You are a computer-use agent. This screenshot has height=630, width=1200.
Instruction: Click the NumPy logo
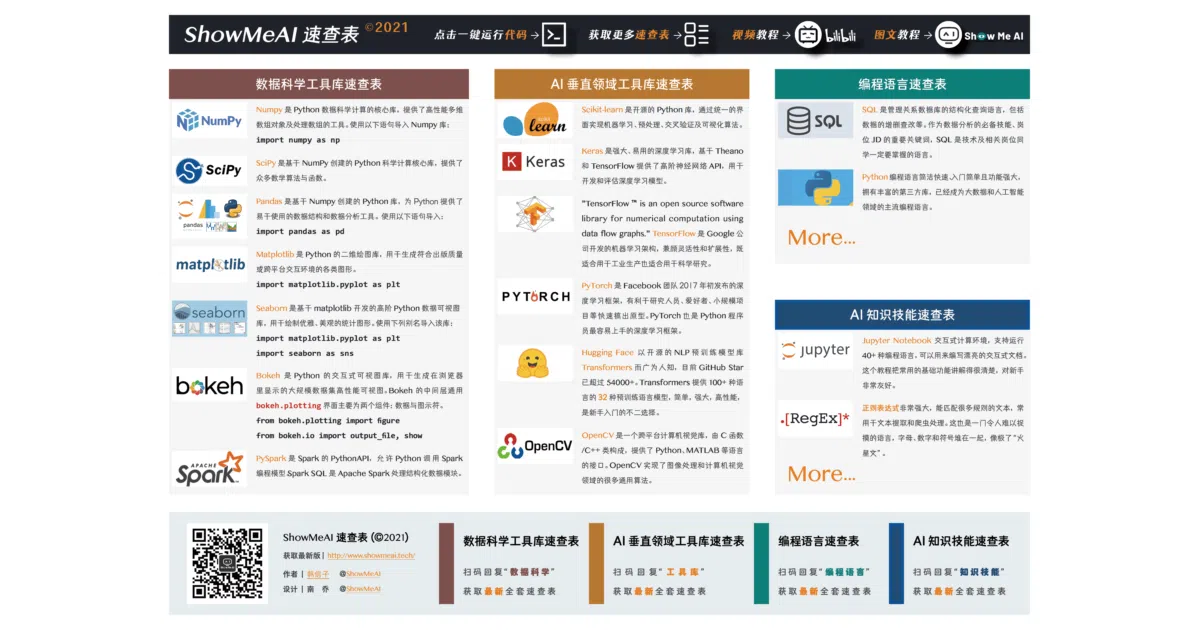(x=209, y=121)
